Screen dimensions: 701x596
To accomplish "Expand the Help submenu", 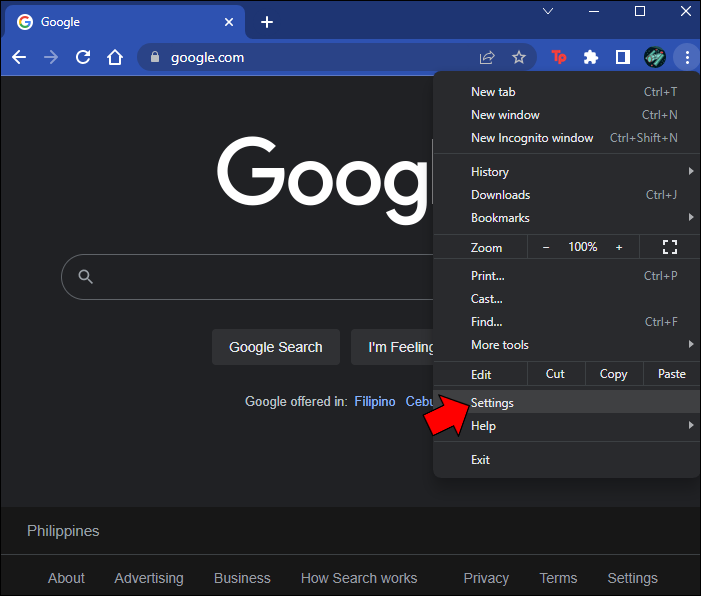I will click(566, 426).
